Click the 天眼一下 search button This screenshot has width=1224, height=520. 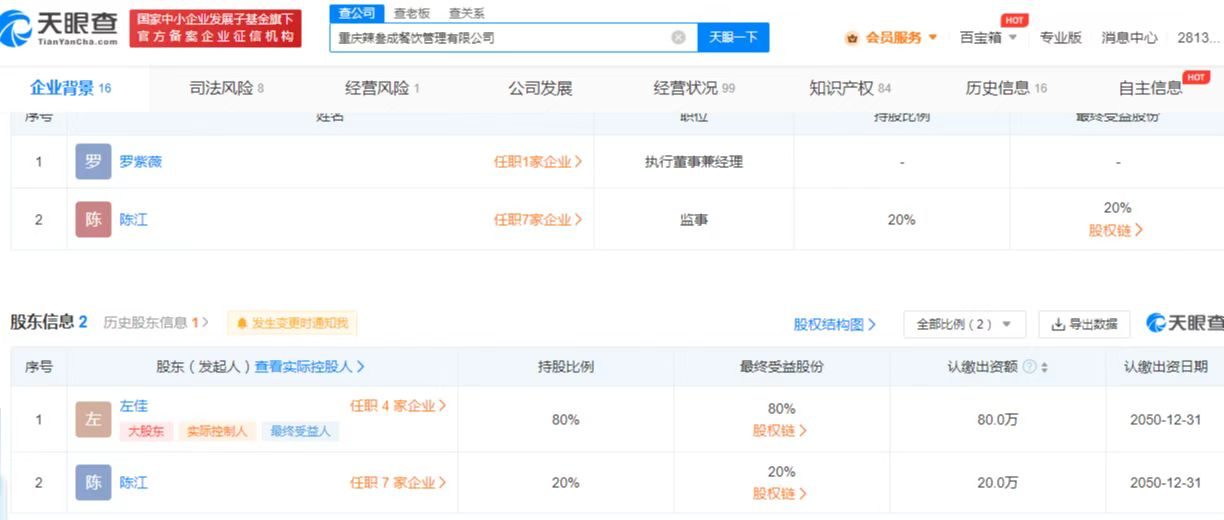(732, 38)
